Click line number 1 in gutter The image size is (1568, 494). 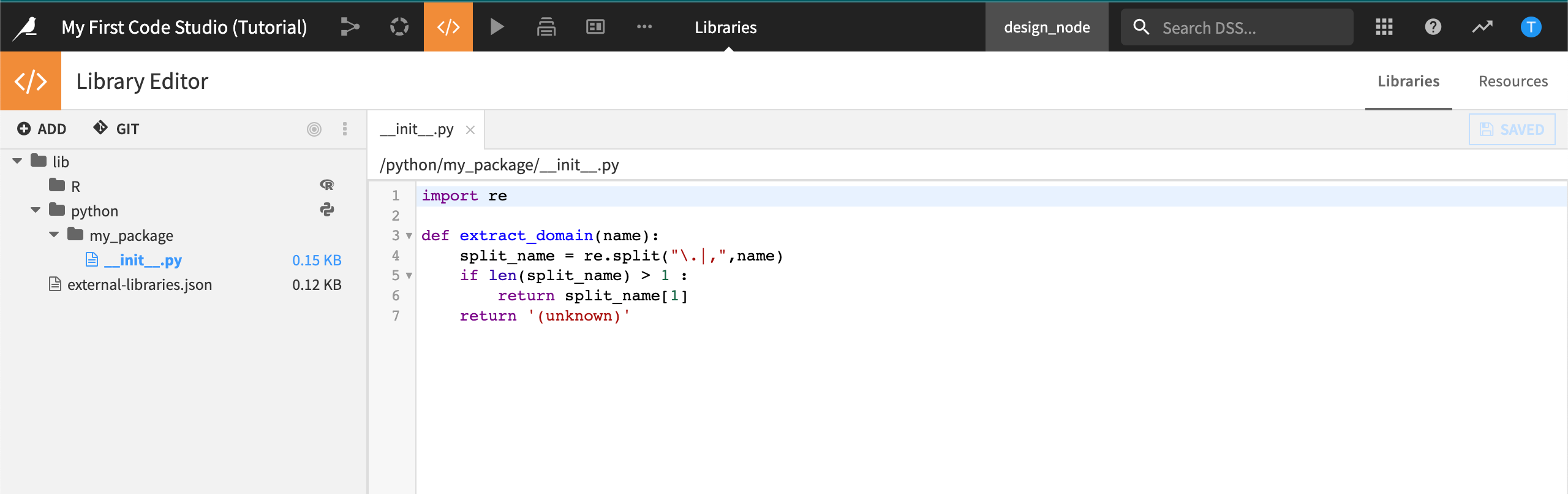point(396,196)
